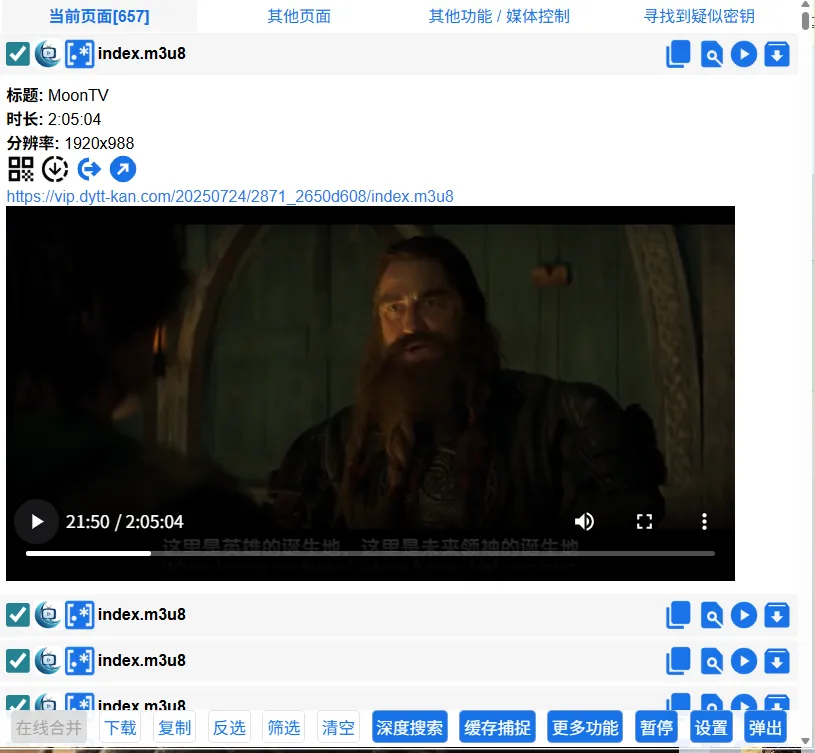Screen dimensions: 815x753
Task: Click the 深度搜索 button
Action: click(x=410, y=728)
